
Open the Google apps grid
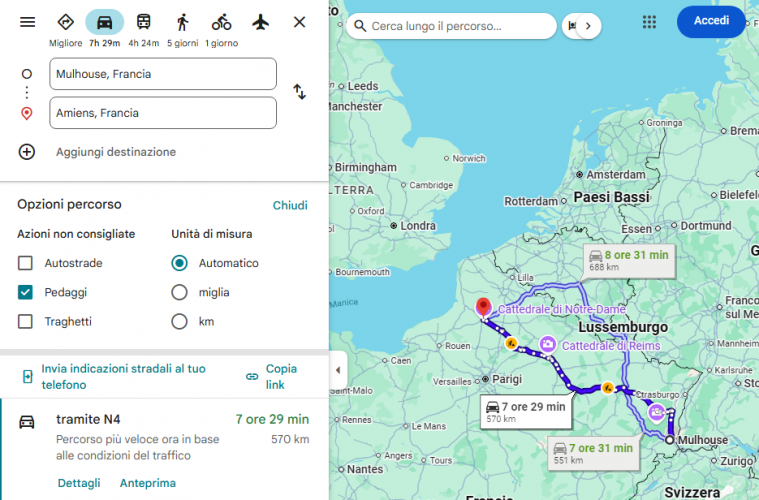tap(649, 22)
